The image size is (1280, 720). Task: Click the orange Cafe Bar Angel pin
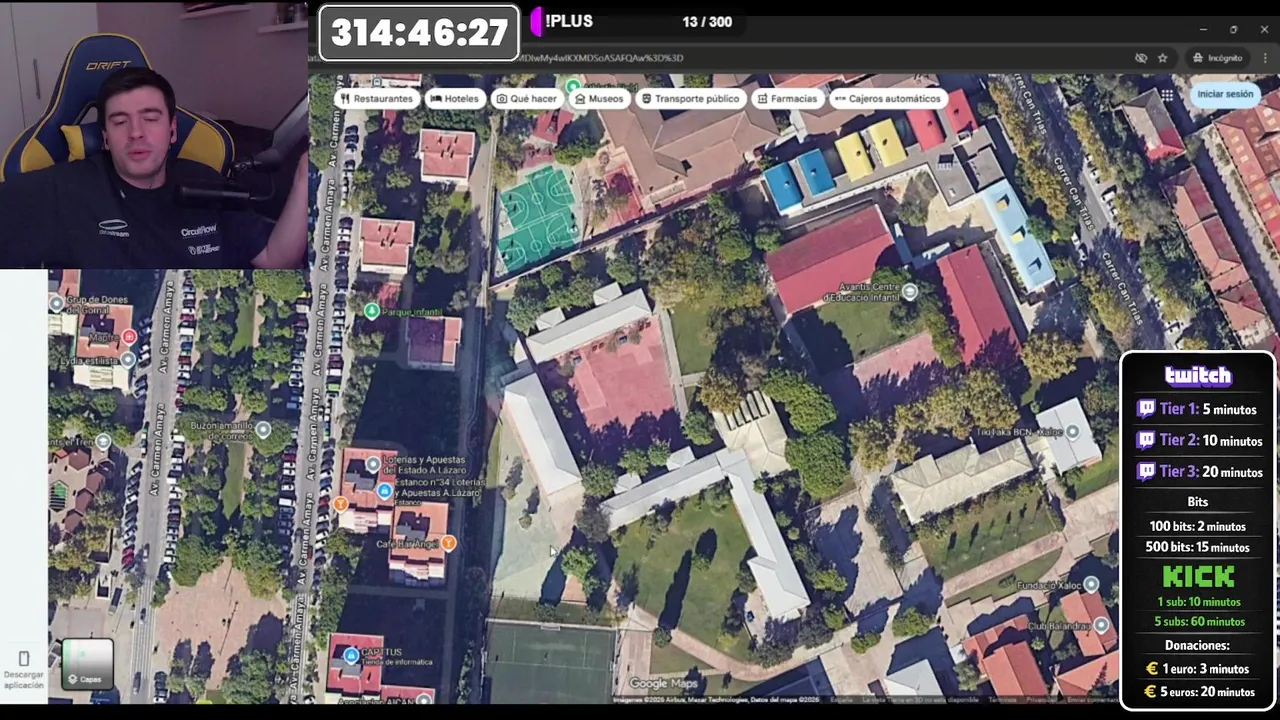[448, 543]
